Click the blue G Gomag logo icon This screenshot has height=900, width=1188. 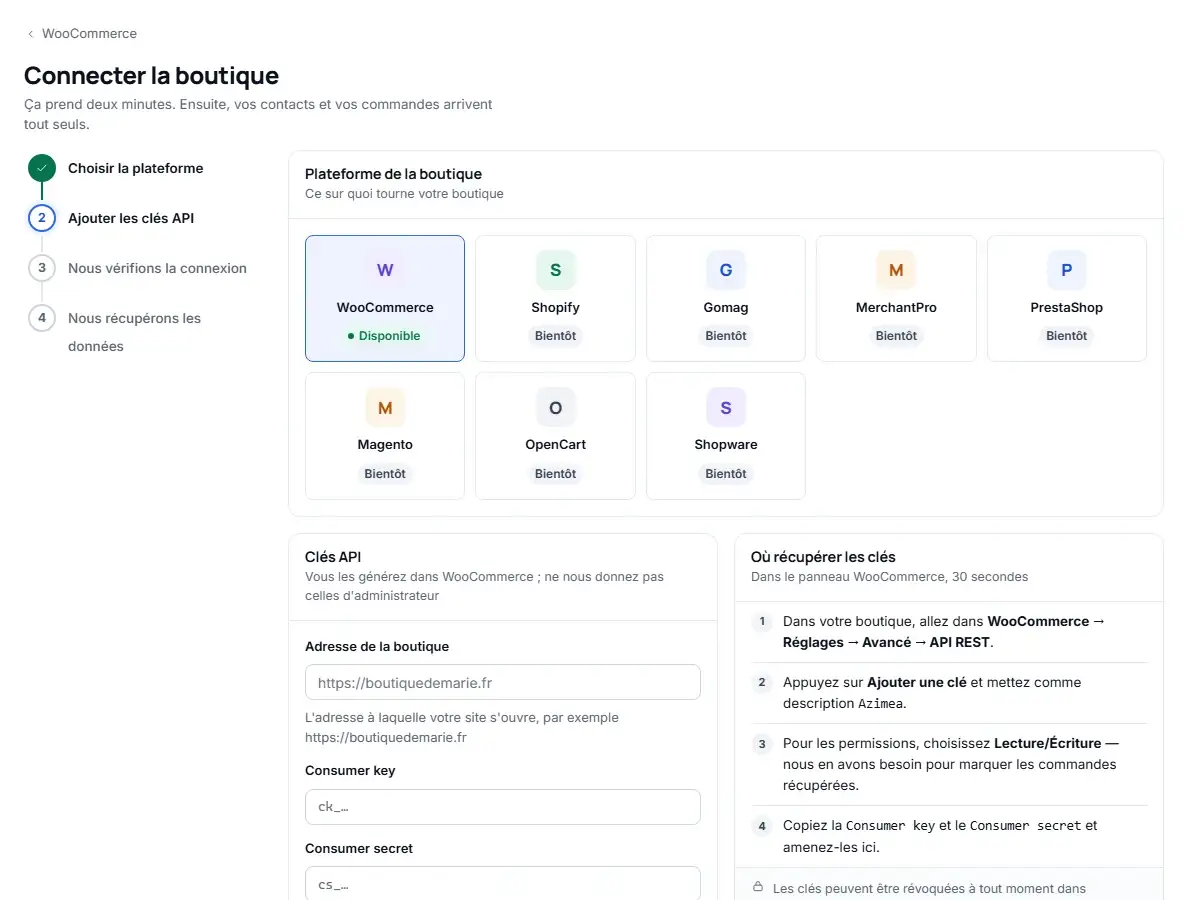(x=726, y=270)
